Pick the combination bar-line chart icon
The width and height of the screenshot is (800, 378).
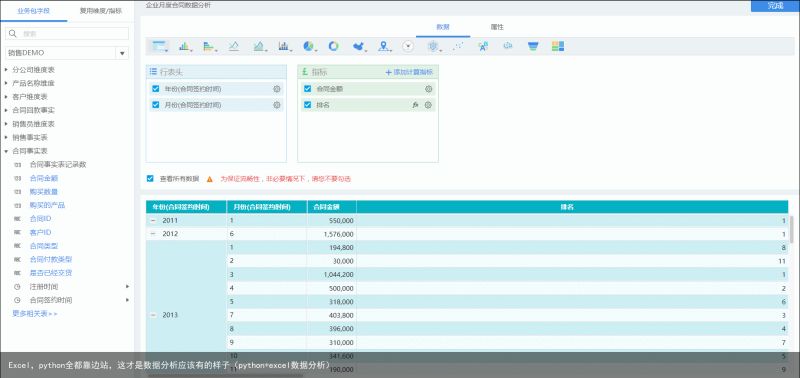284,46
